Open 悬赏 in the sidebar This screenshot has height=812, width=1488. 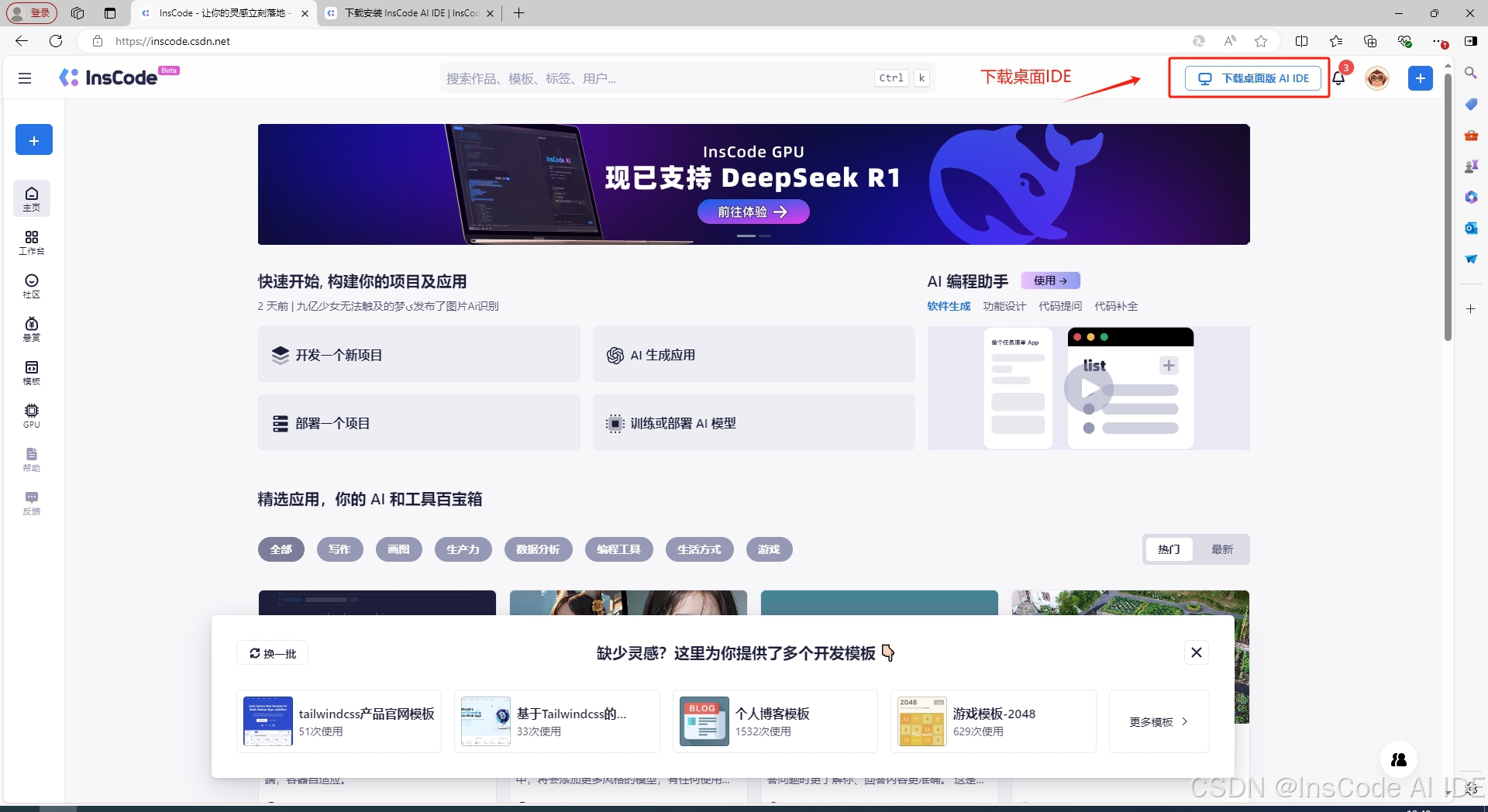(32, 329)
